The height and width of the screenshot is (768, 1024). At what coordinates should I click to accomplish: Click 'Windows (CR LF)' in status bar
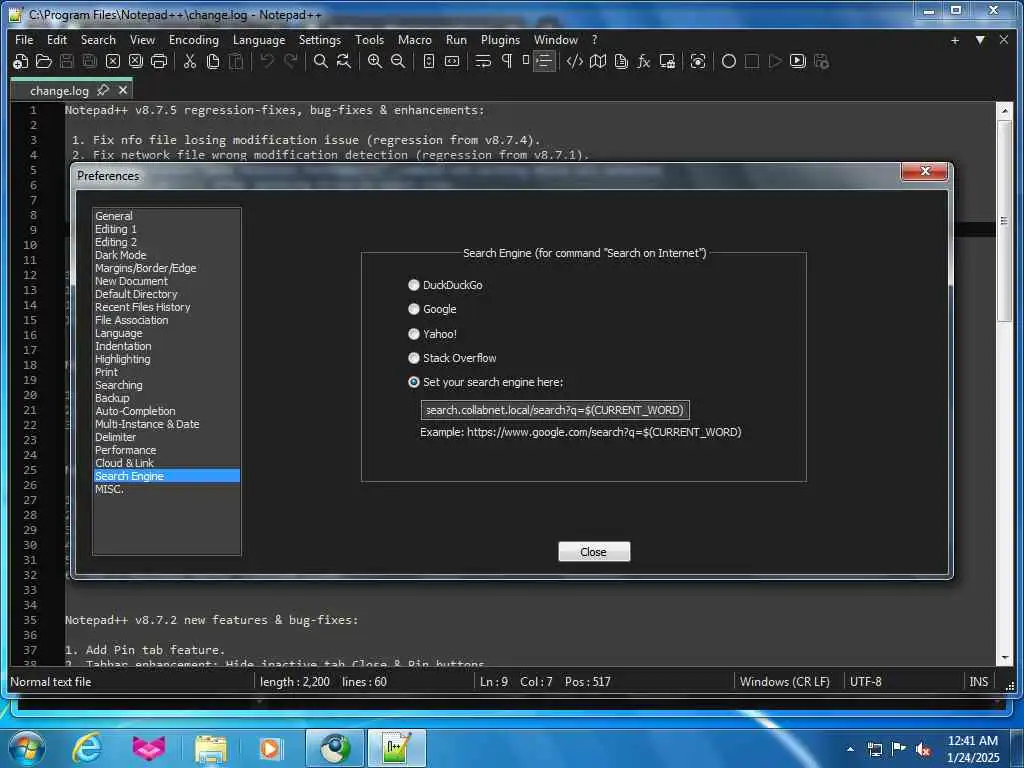[x=784, y=682]
